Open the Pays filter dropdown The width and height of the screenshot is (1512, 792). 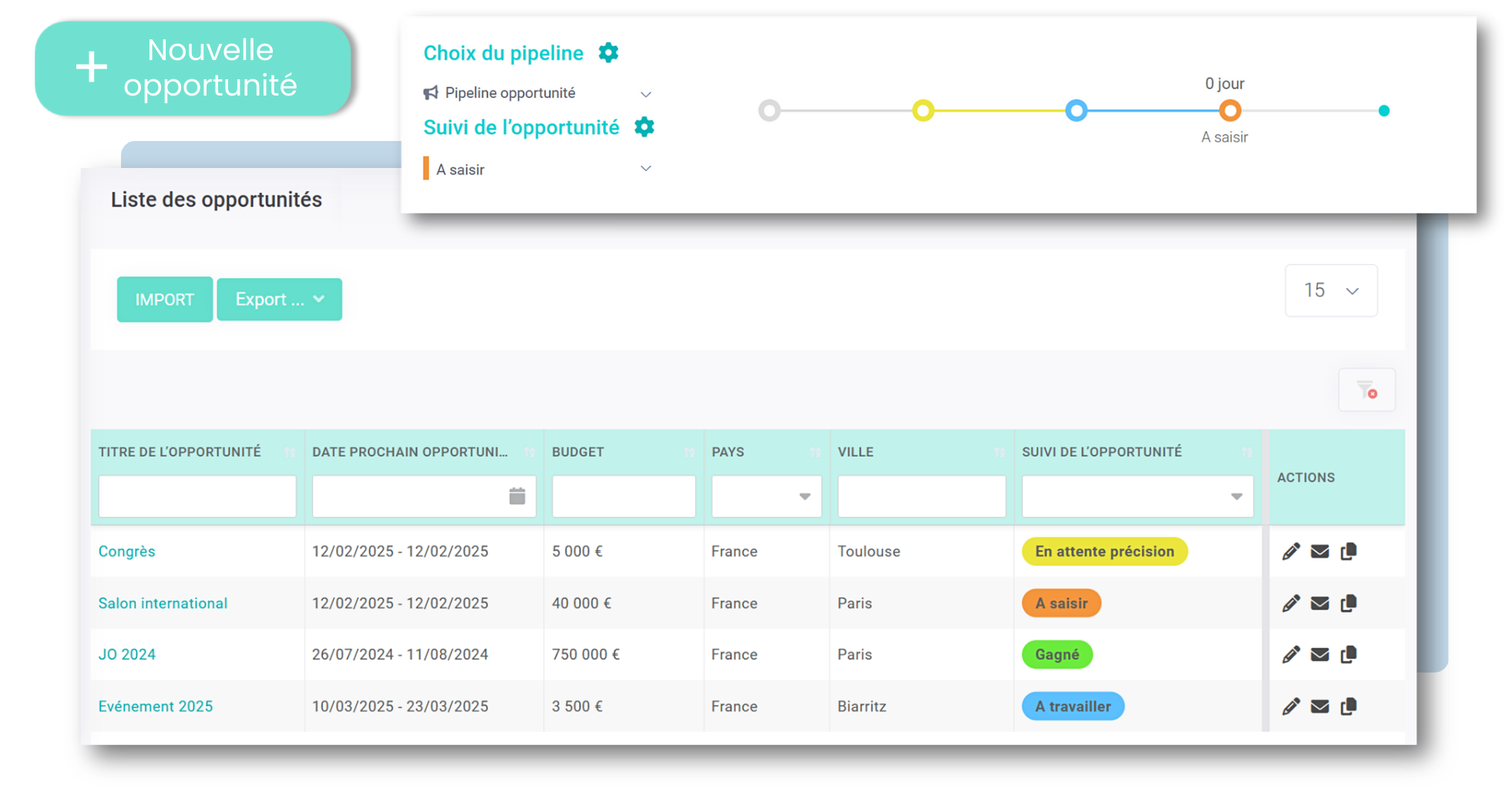766,496
